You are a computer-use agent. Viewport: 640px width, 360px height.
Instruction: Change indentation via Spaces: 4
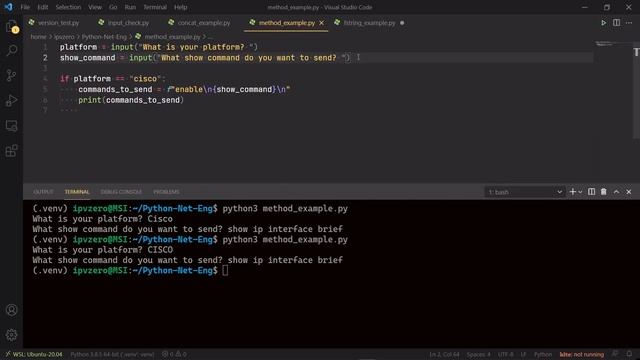(x=478, y=354)
